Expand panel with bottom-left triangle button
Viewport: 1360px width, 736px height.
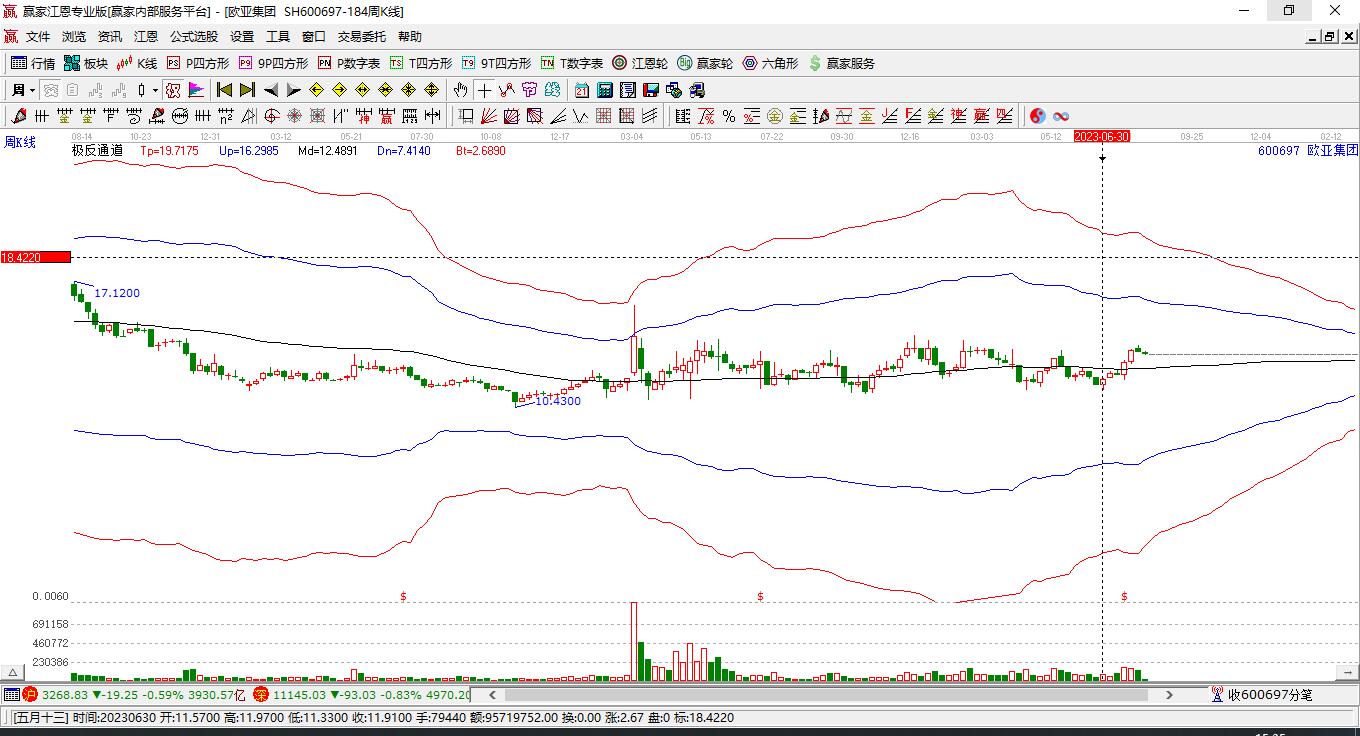pos(13,673)
